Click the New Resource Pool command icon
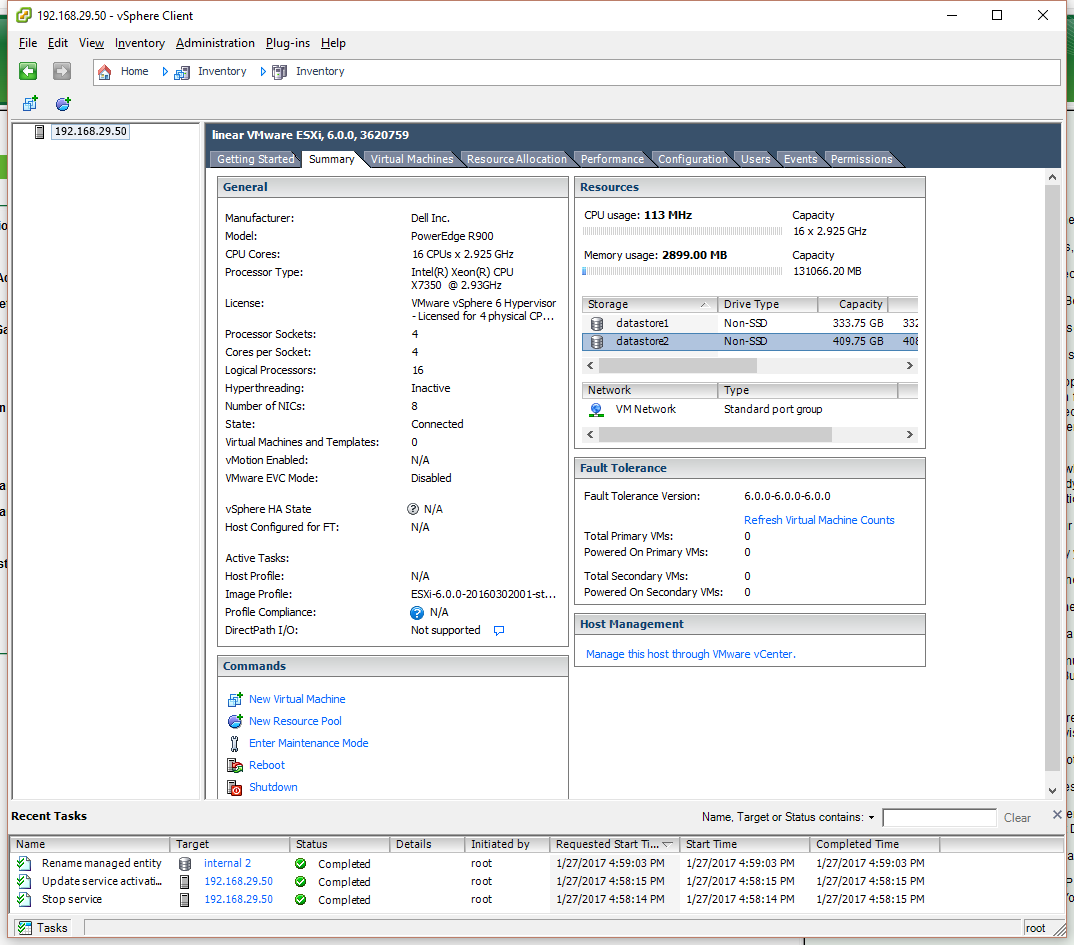Viewport: 1074px width, 945px height. tap(235, 721)
